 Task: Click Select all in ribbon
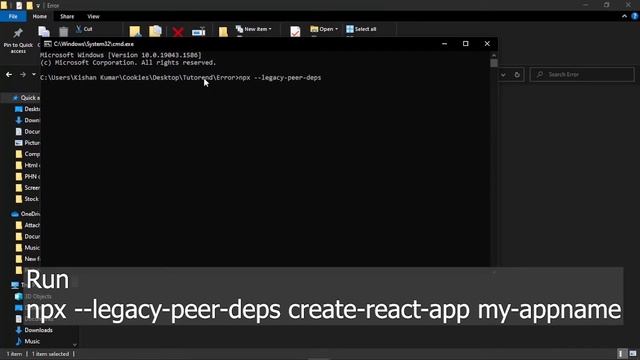coord(361,29)
